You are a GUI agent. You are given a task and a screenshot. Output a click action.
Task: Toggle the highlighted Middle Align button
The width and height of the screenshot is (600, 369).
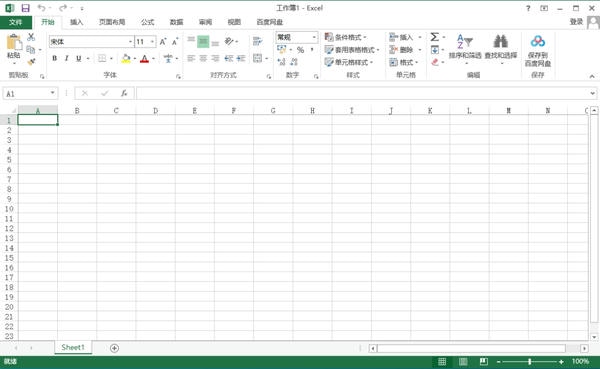point(203,41)
